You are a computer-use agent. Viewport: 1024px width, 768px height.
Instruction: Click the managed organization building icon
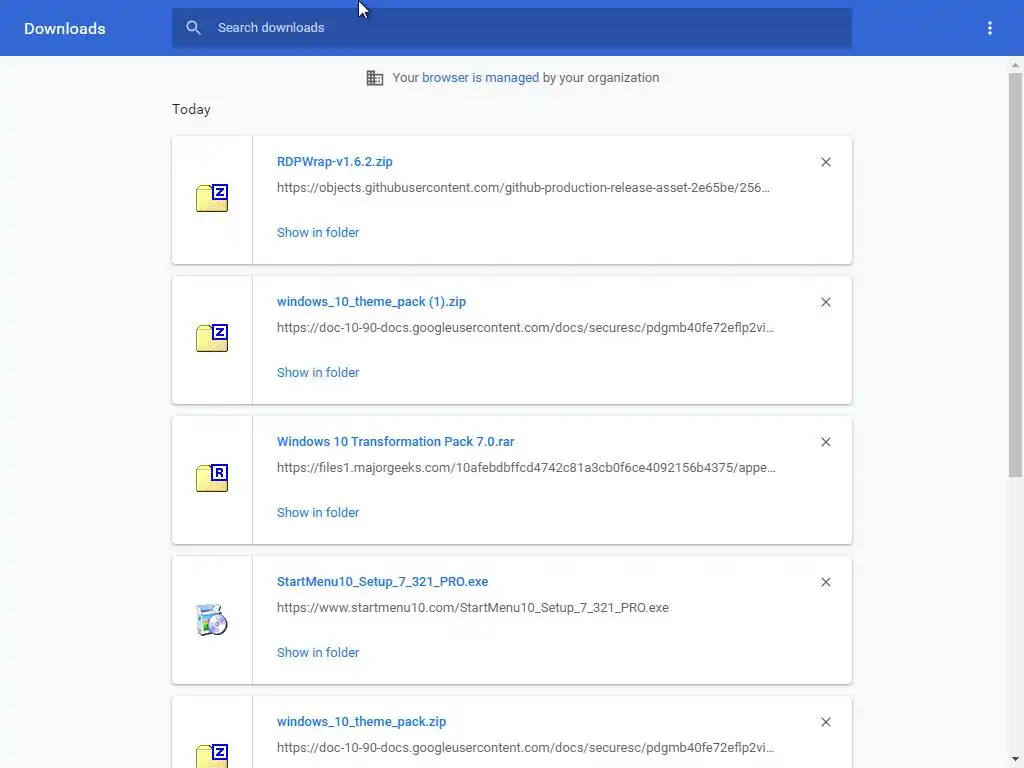[x=375, y=78]
